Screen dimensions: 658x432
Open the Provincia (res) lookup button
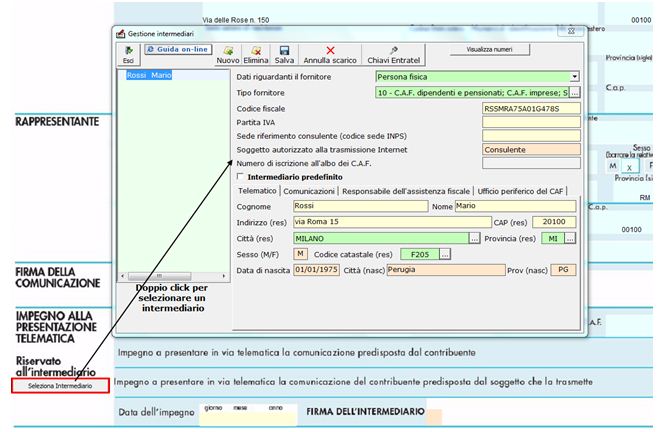(x=570, y=238)
